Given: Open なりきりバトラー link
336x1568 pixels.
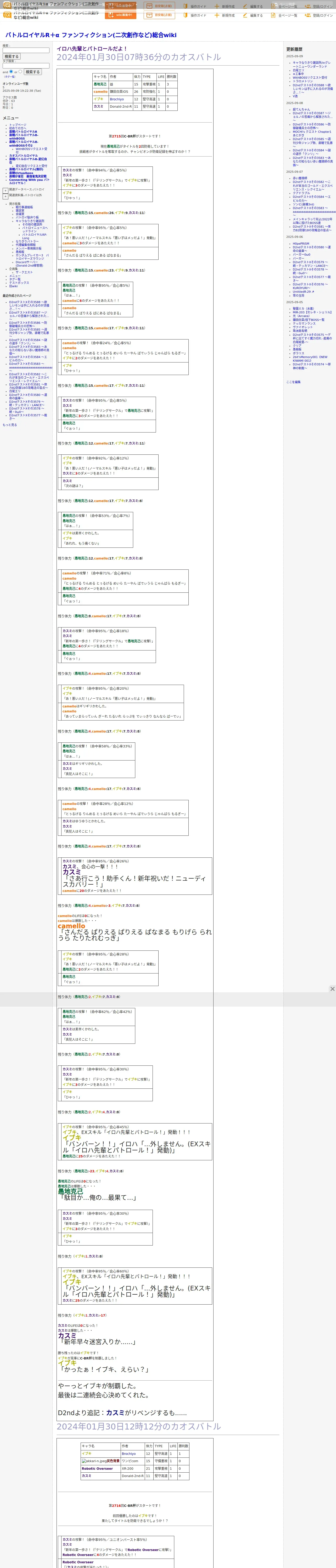Looking at the screenshot, I should coord(27,242).
